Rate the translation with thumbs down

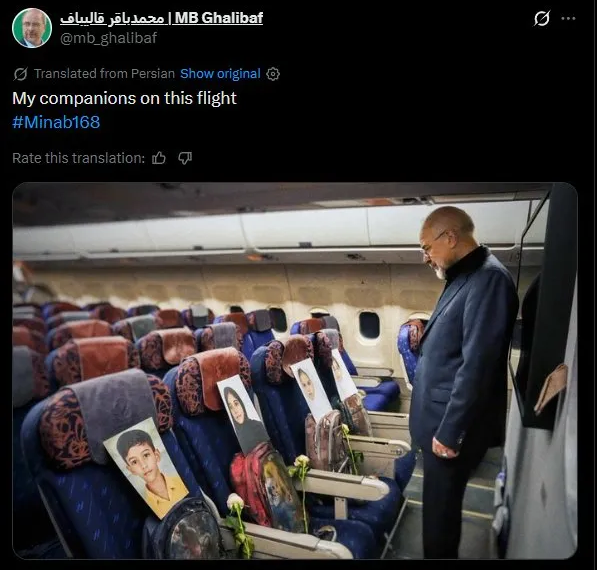pos(185,158)
